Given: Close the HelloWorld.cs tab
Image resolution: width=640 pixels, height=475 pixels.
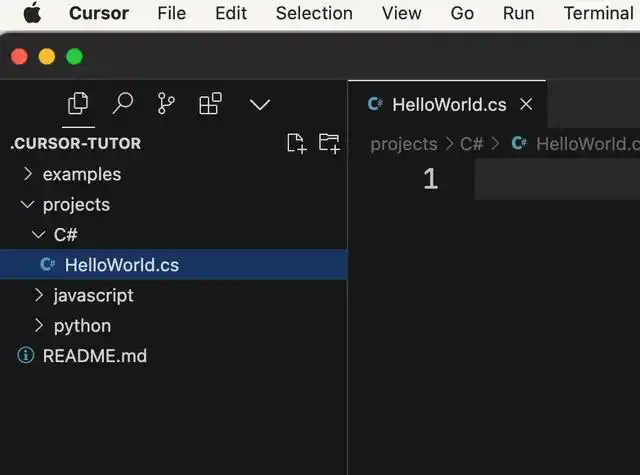Looking at the screenshot, I should point(526,104).
